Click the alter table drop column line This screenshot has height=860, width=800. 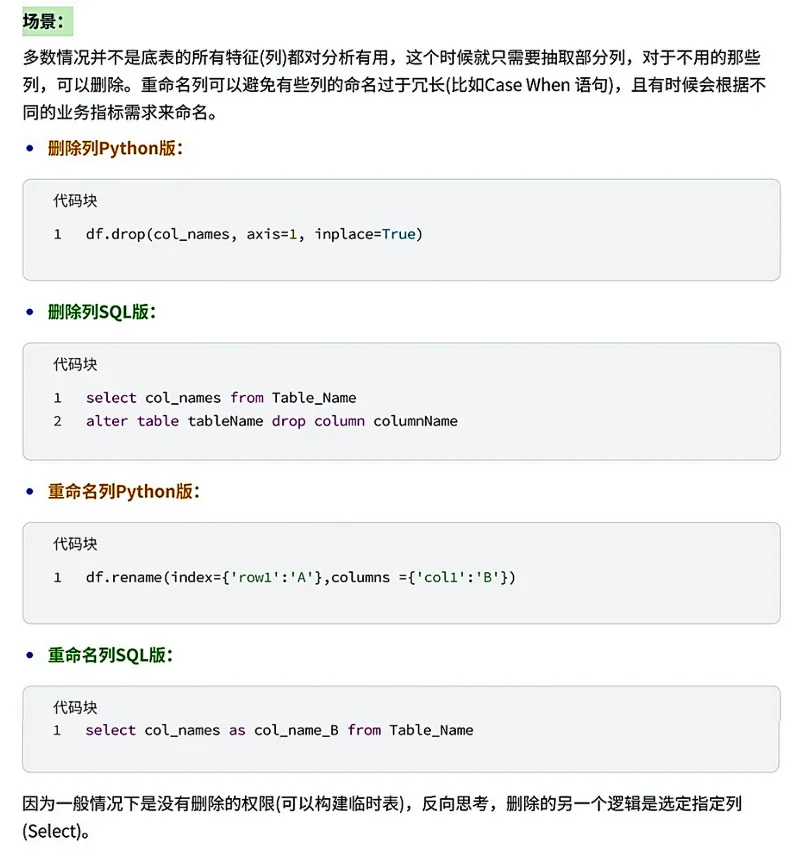[x=271, y=421]
